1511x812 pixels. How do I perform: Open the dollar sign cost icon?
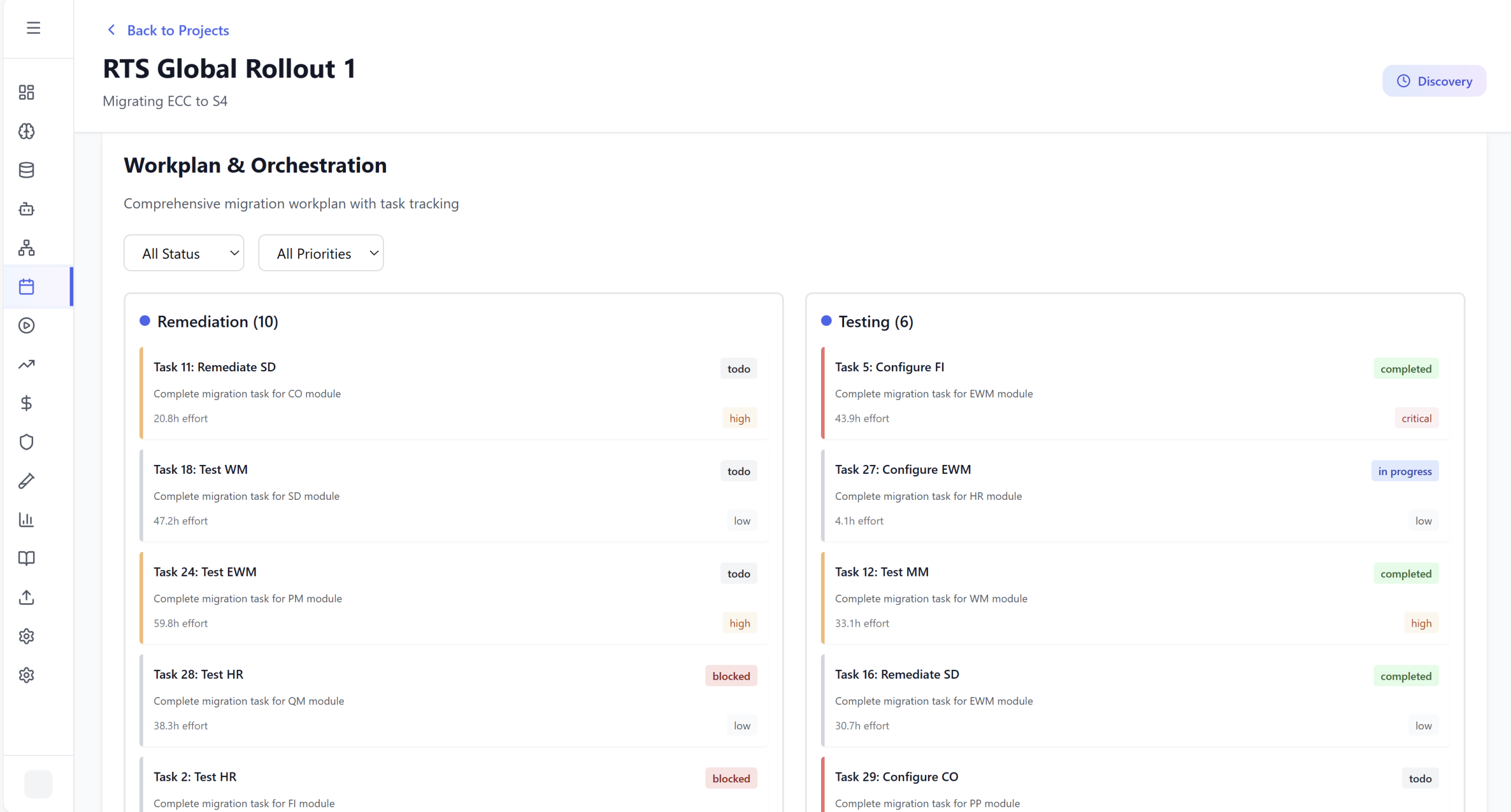coord(27,403)
